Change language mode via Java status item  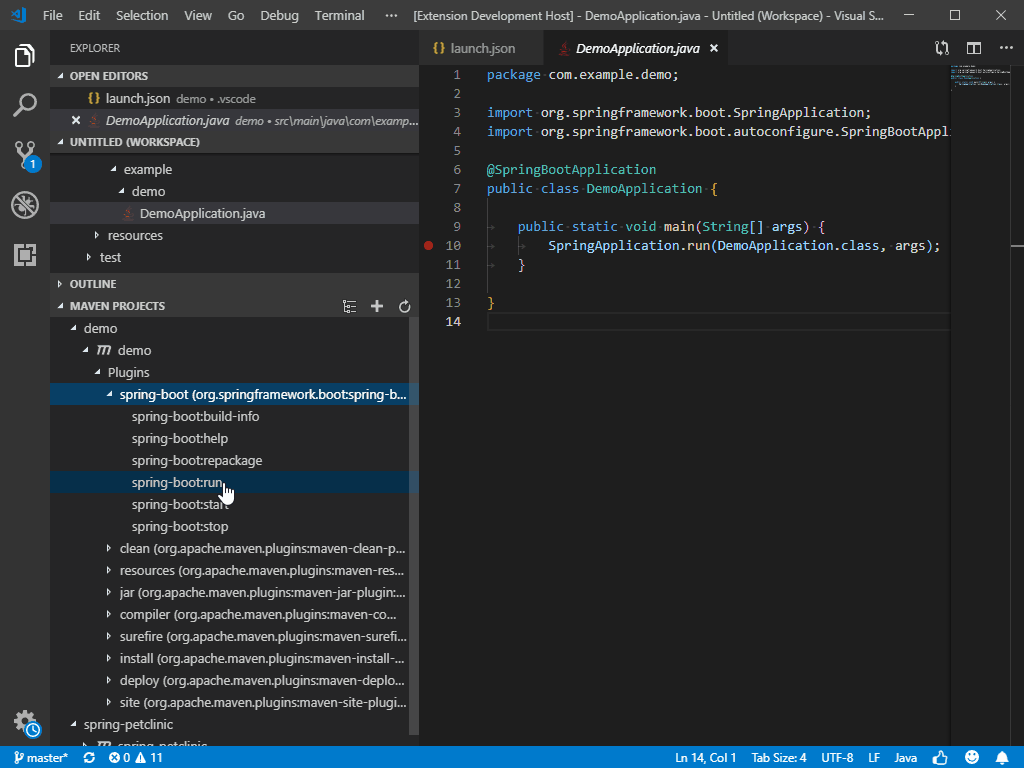905,758
